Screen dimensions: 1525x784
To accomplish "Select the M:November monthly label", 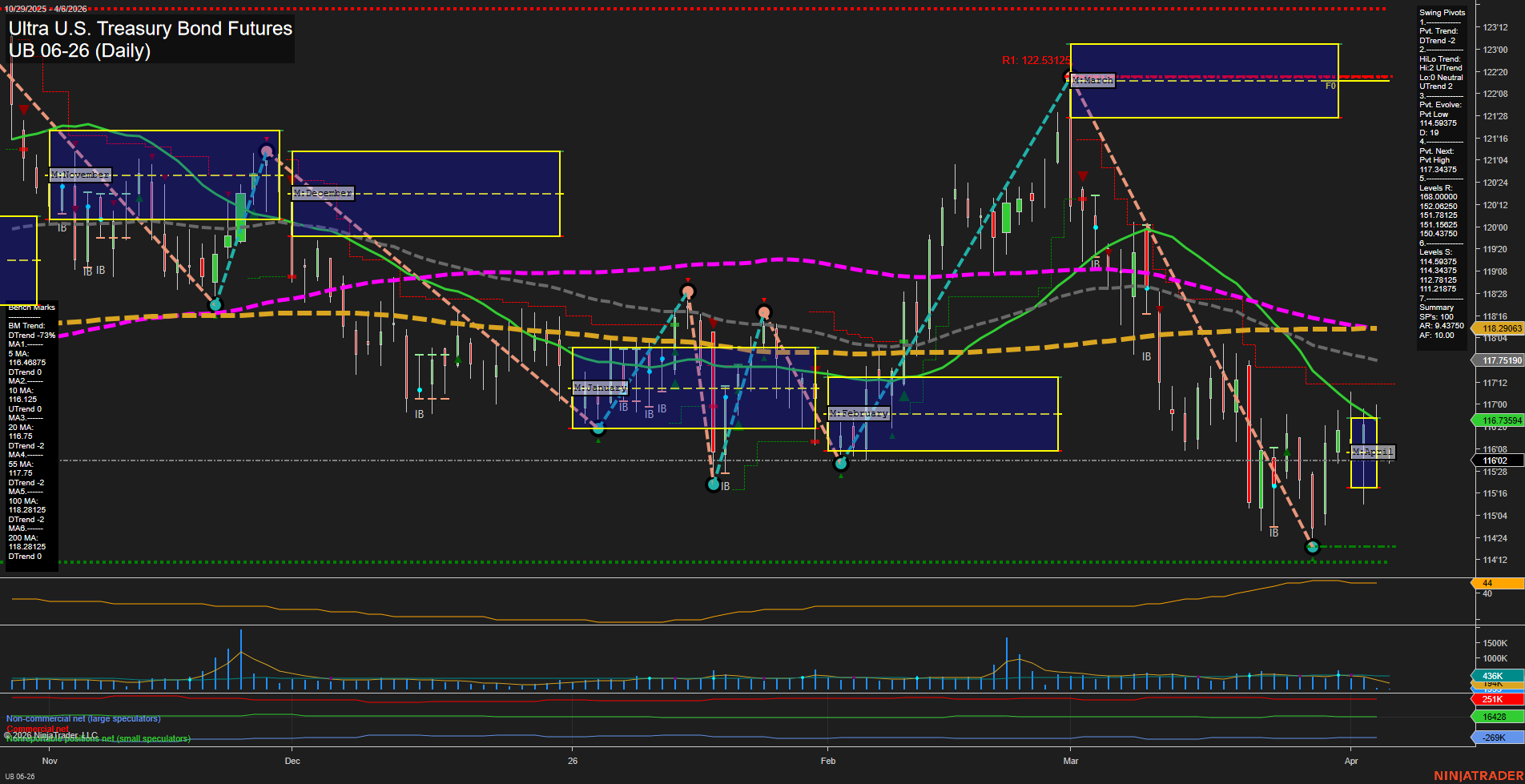I will 80,175.
